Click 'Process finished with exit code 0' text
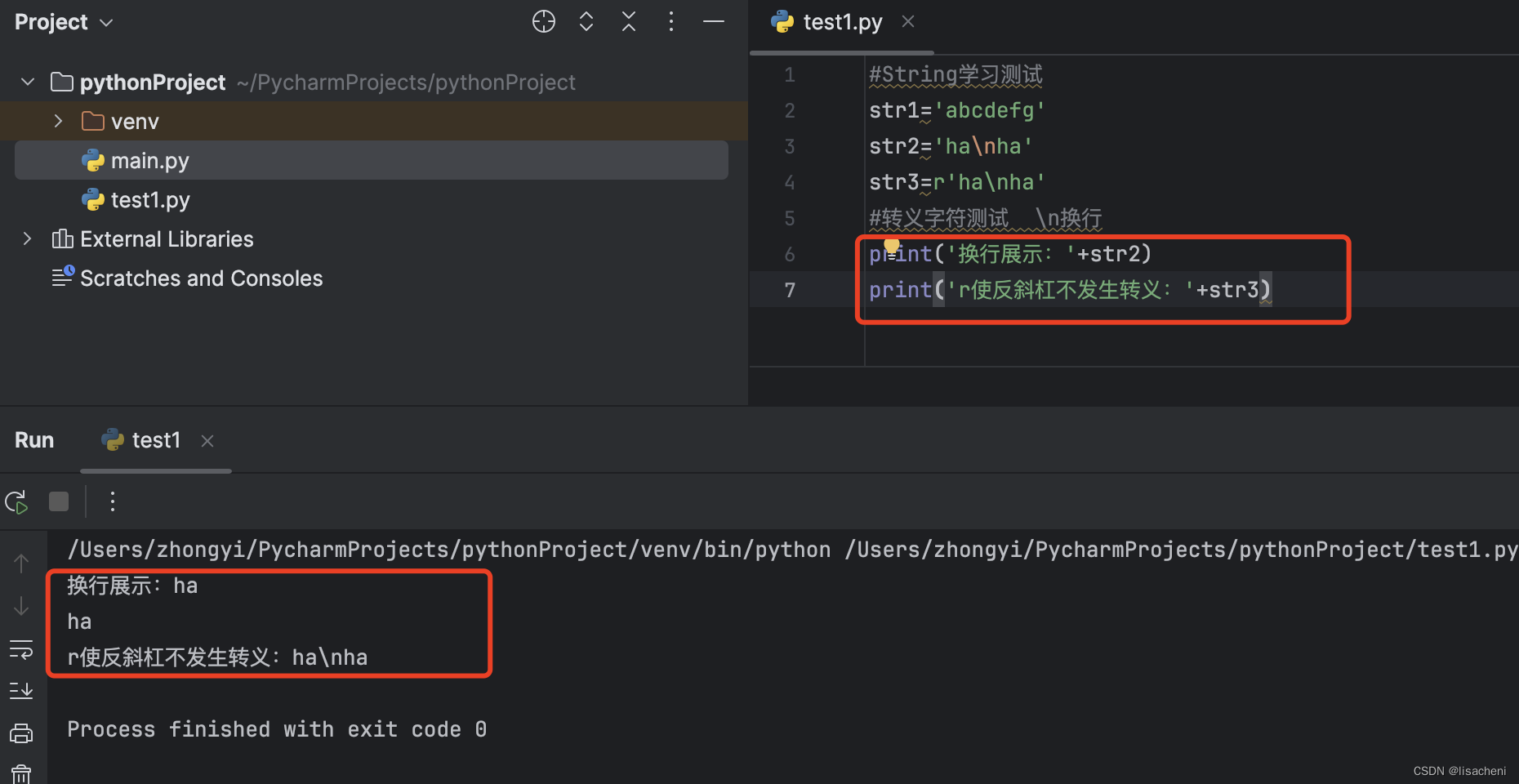The width and height of the screenshot is (1519, 784). (277, 729)
